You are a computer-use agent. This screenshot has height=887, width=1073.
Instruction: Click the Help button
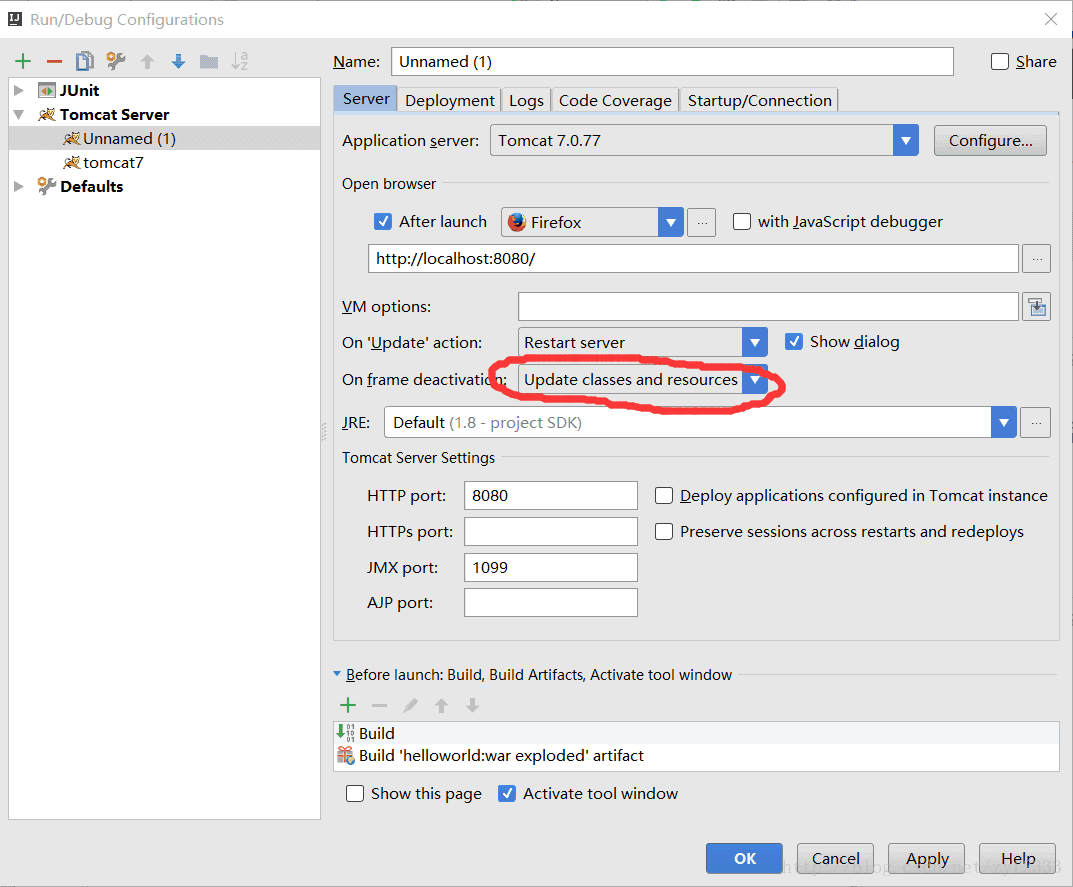point(1018,858)
